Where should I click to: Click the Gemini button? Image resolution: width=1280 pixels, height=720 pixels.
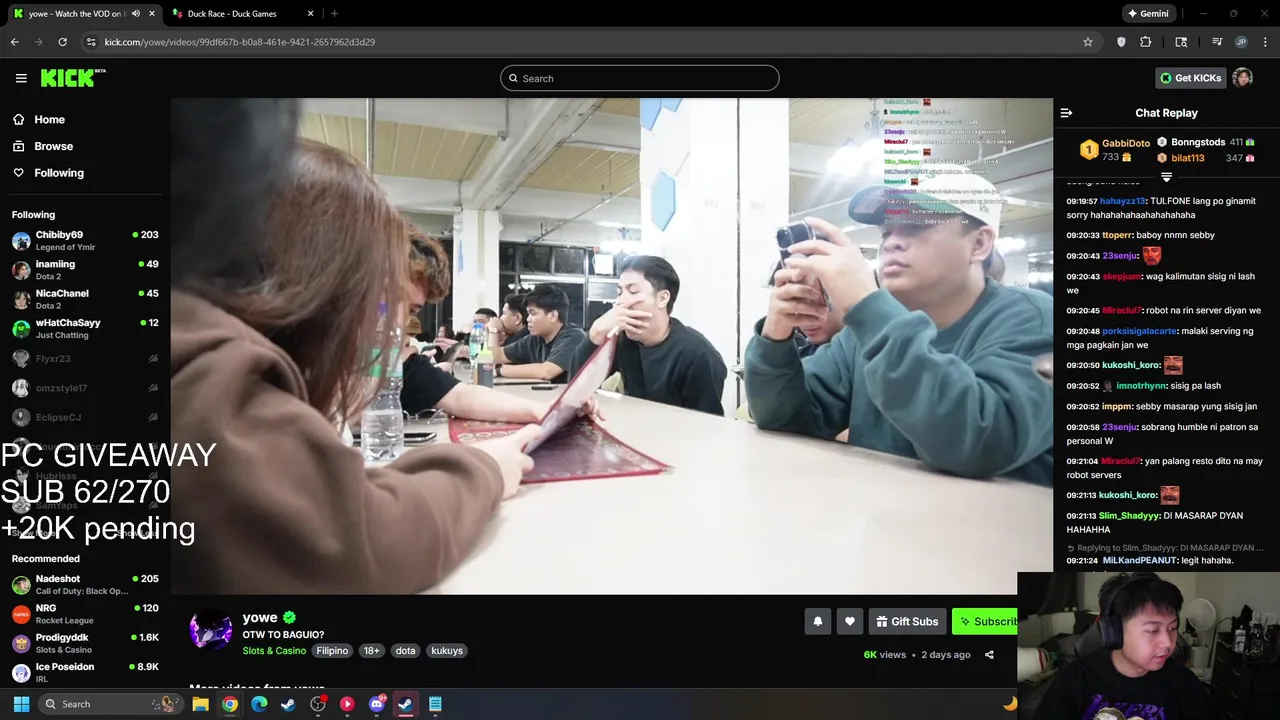pyautogui.click(x=1147, y=14)
